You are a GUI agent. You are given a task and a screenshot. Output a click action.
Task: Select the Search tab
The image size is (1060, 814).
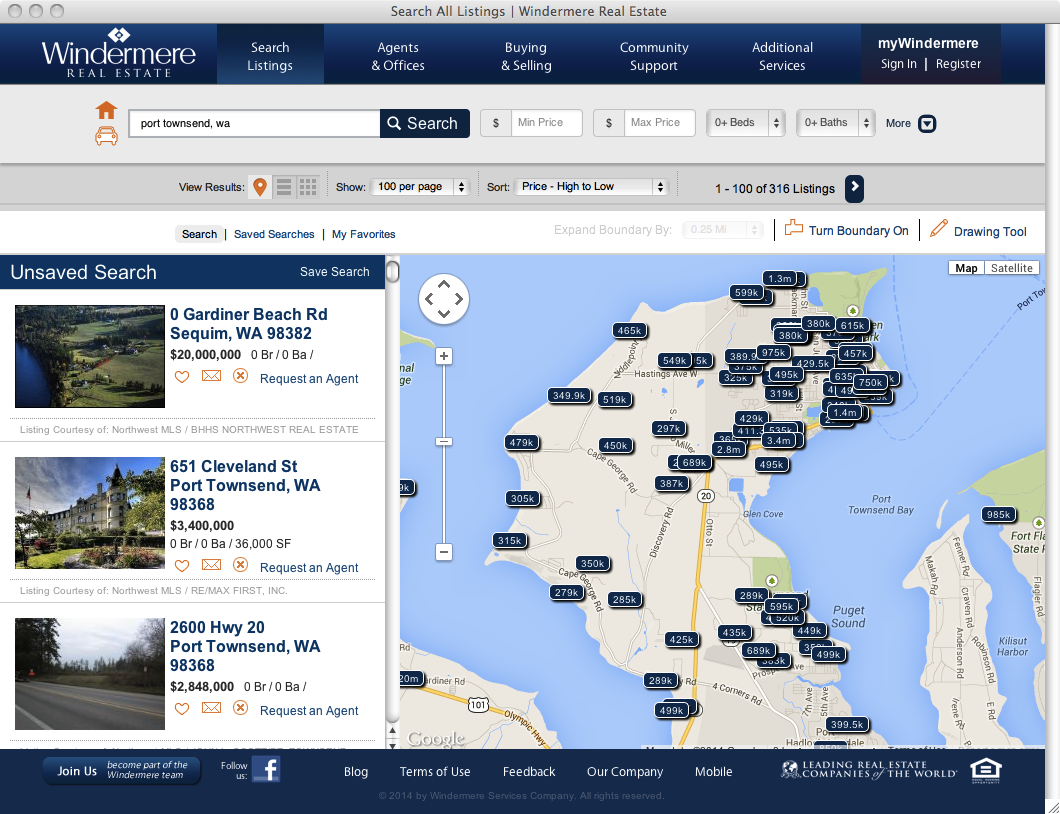[199, 234]
